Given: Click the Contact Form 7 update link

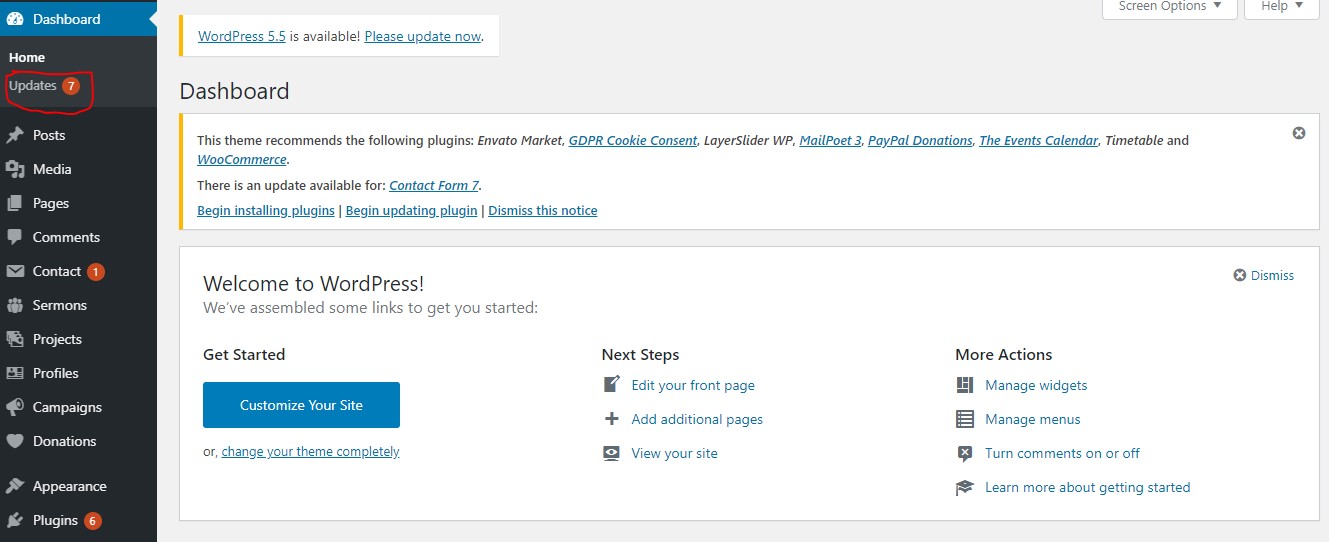Looking at the screenshot, I should (x=435, y=185).
